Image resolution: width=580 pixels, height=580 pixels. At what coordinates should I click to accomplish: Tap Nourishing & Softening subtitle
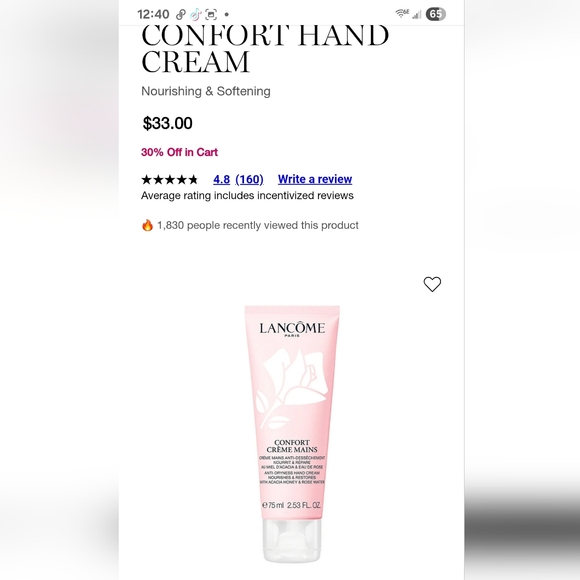tap(206, 91)
